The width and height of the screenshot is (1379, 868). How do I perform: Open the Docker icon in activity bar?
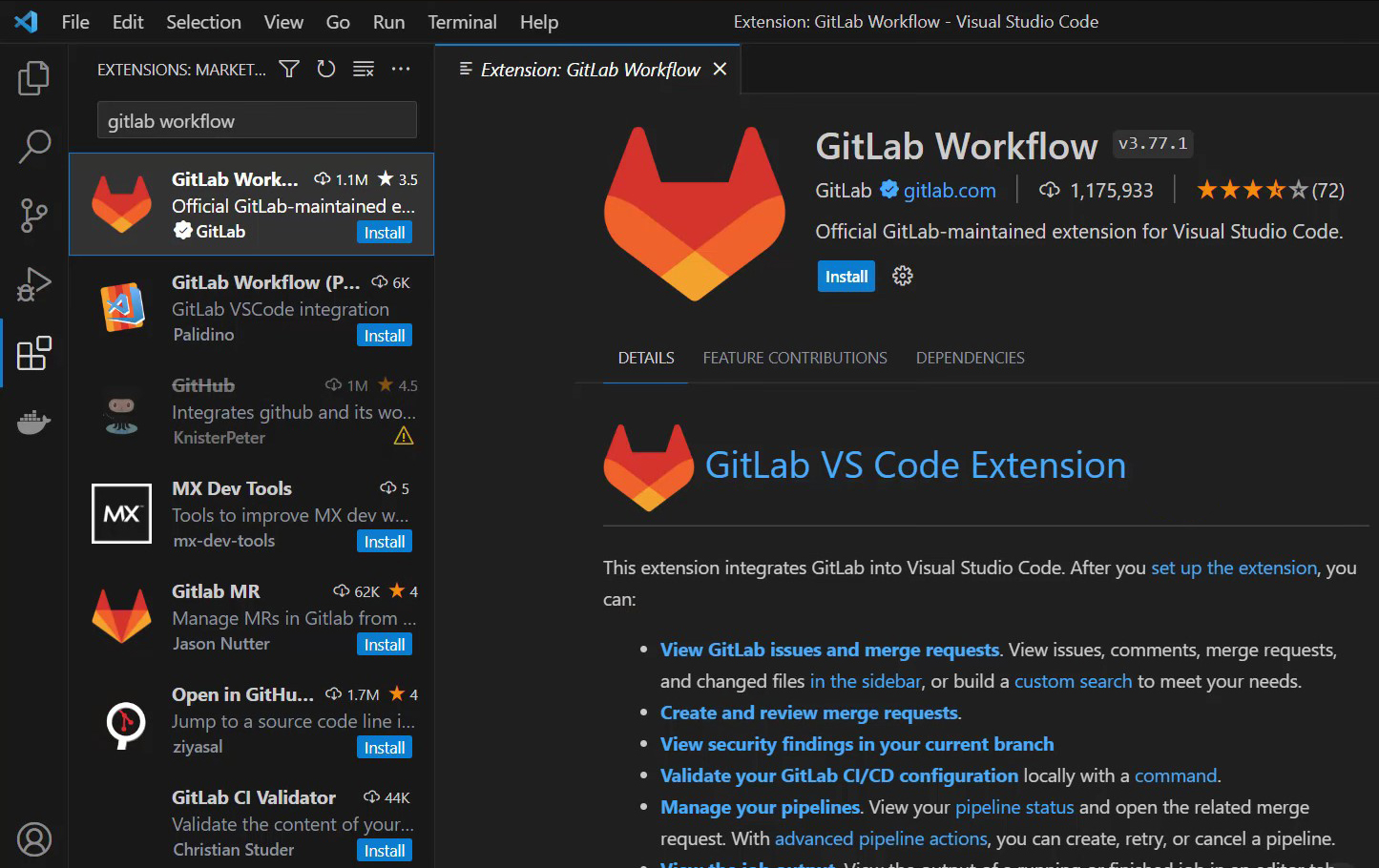(33, 422)
